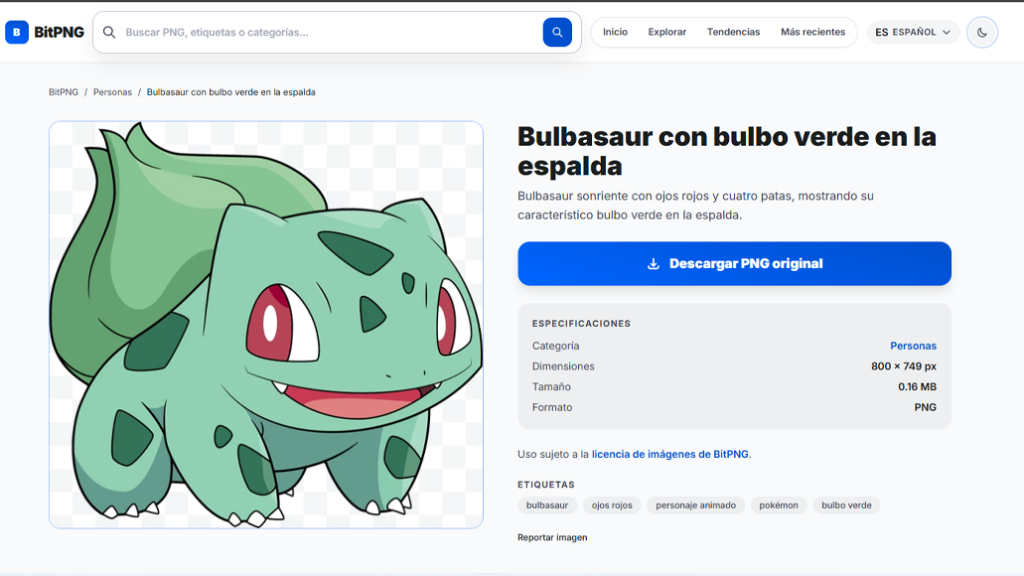Open the ES Español language dropdown
The width and height of the screenshot is (1024, 576).
913,32
